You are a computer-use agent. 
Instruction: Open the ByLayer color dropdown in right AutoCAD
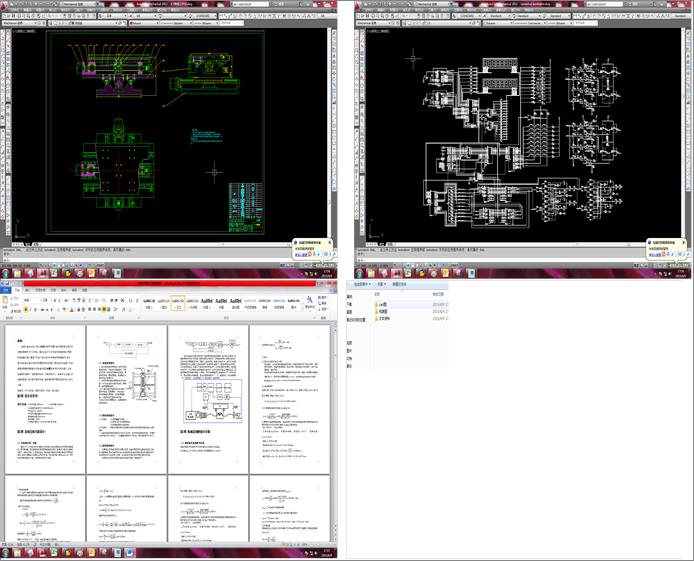point(497,23)
